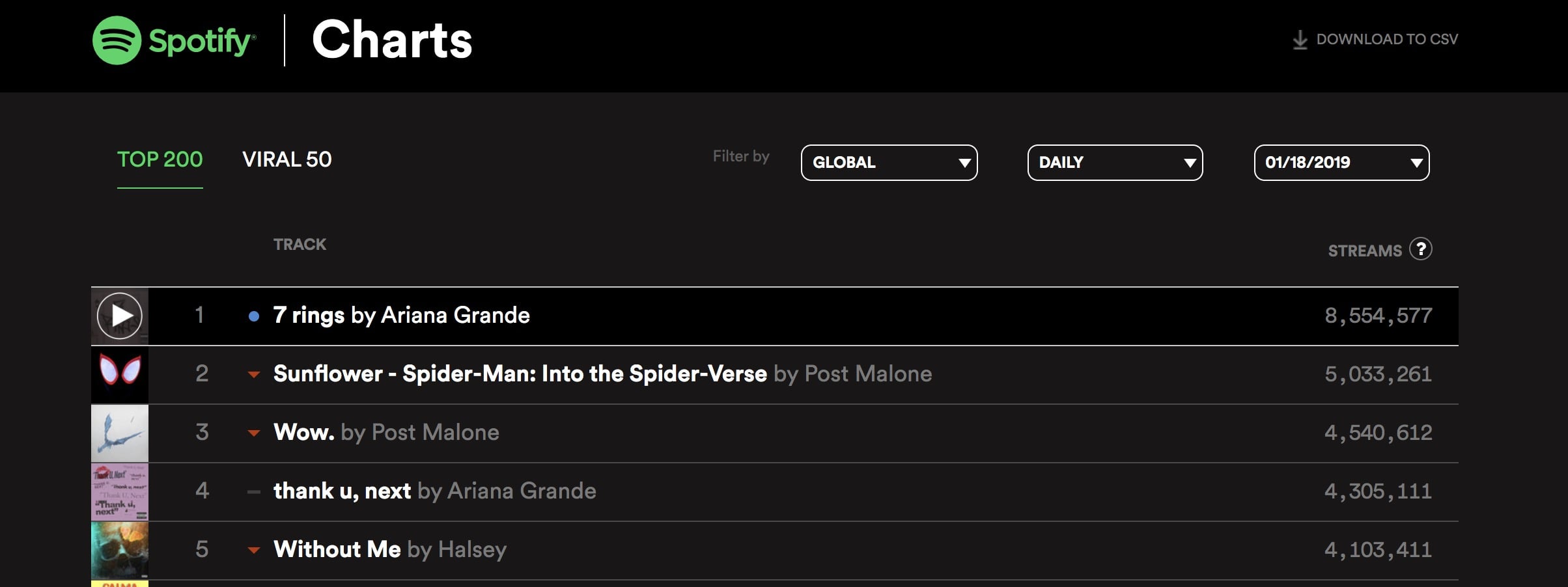The height and width of the screenshot is (587, 1568).
Task: Switch to Viral 50 tab
Action: pyautogui.click(x=287, y=159)
